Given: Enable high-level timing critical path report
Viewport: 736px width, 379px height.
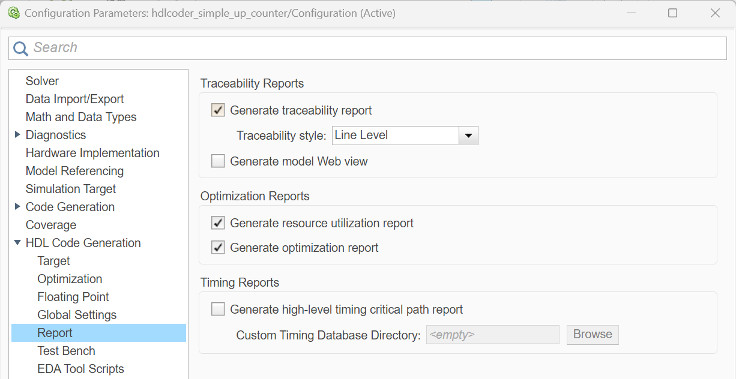Looking at the screenshot, I should pos(218,309).
